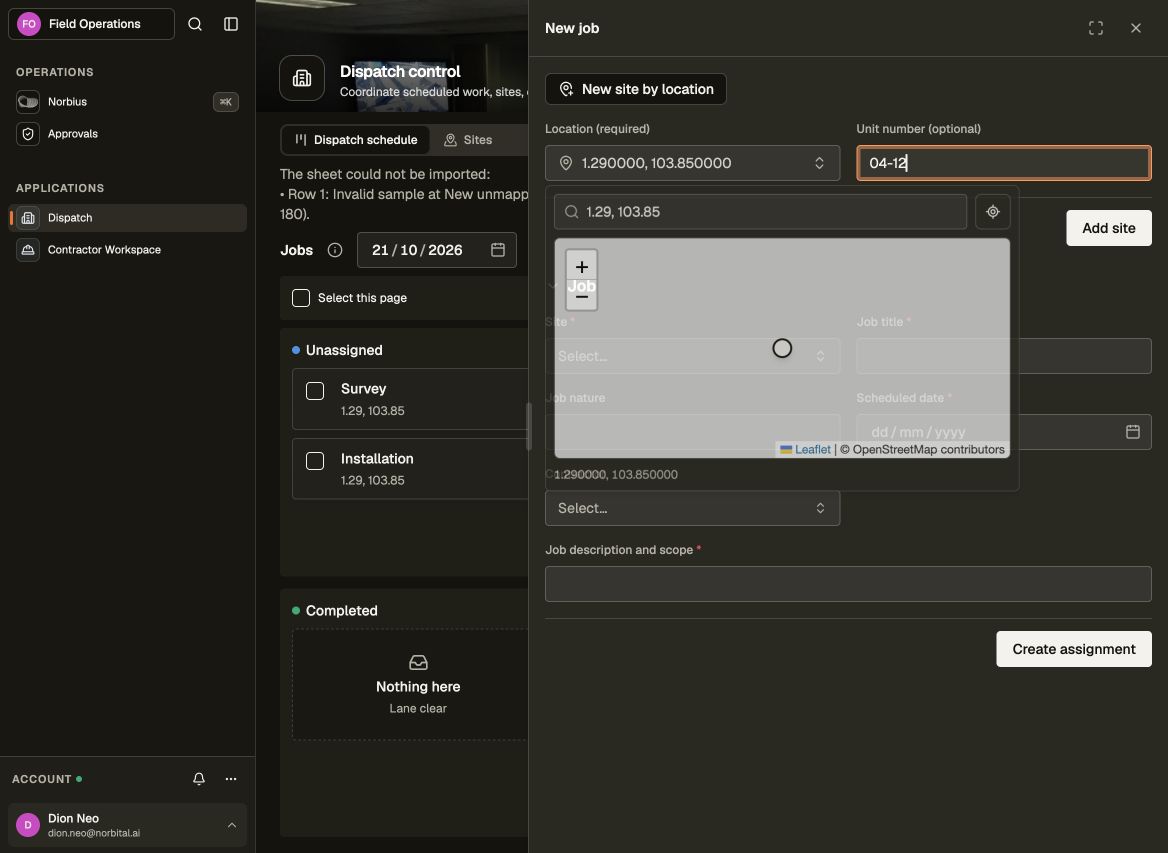This screenshot has width=1168, height=853.
Task: Open the calendar icon in Jobs date field
Action: click(x=498, y=250)
